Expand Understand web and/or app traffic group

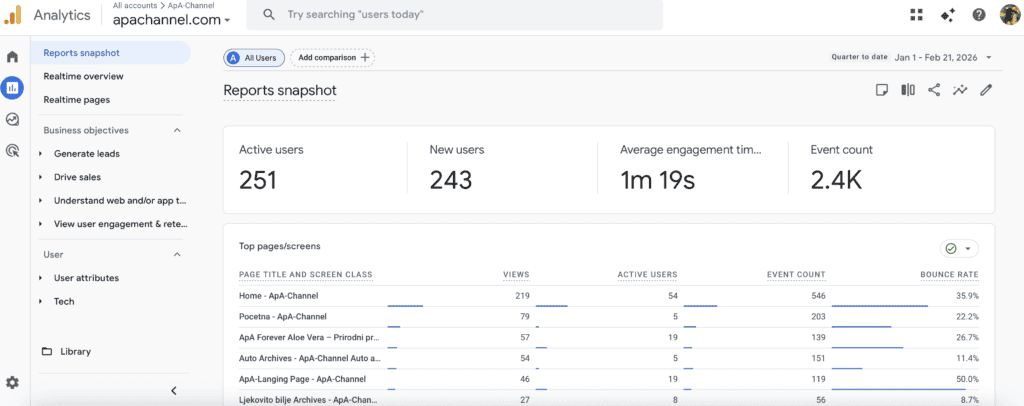point(40,200)
